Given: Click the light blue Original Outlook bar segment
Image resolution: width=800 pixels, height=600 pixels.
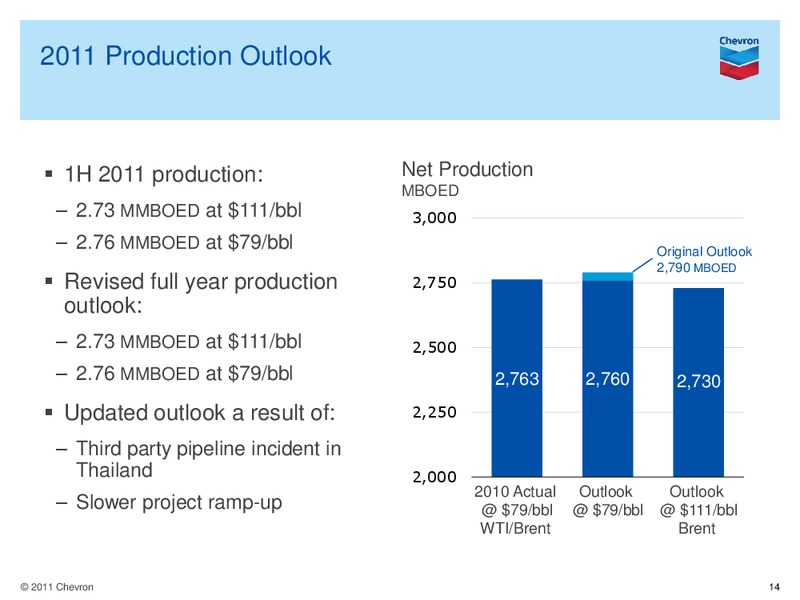Looking at the screenshot, I should pos(608,276).
